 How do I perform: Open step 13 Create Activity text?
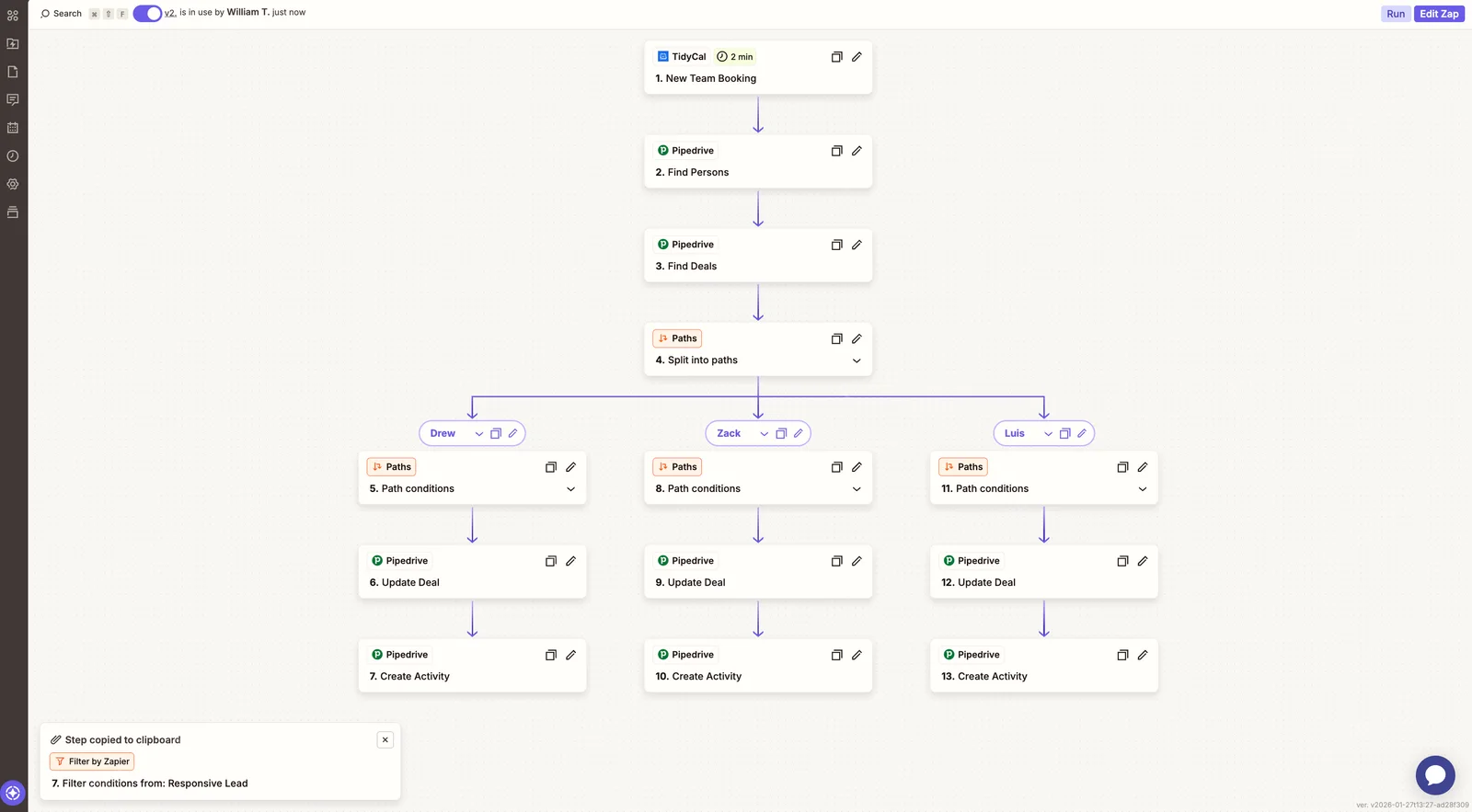tap(984, 676)
